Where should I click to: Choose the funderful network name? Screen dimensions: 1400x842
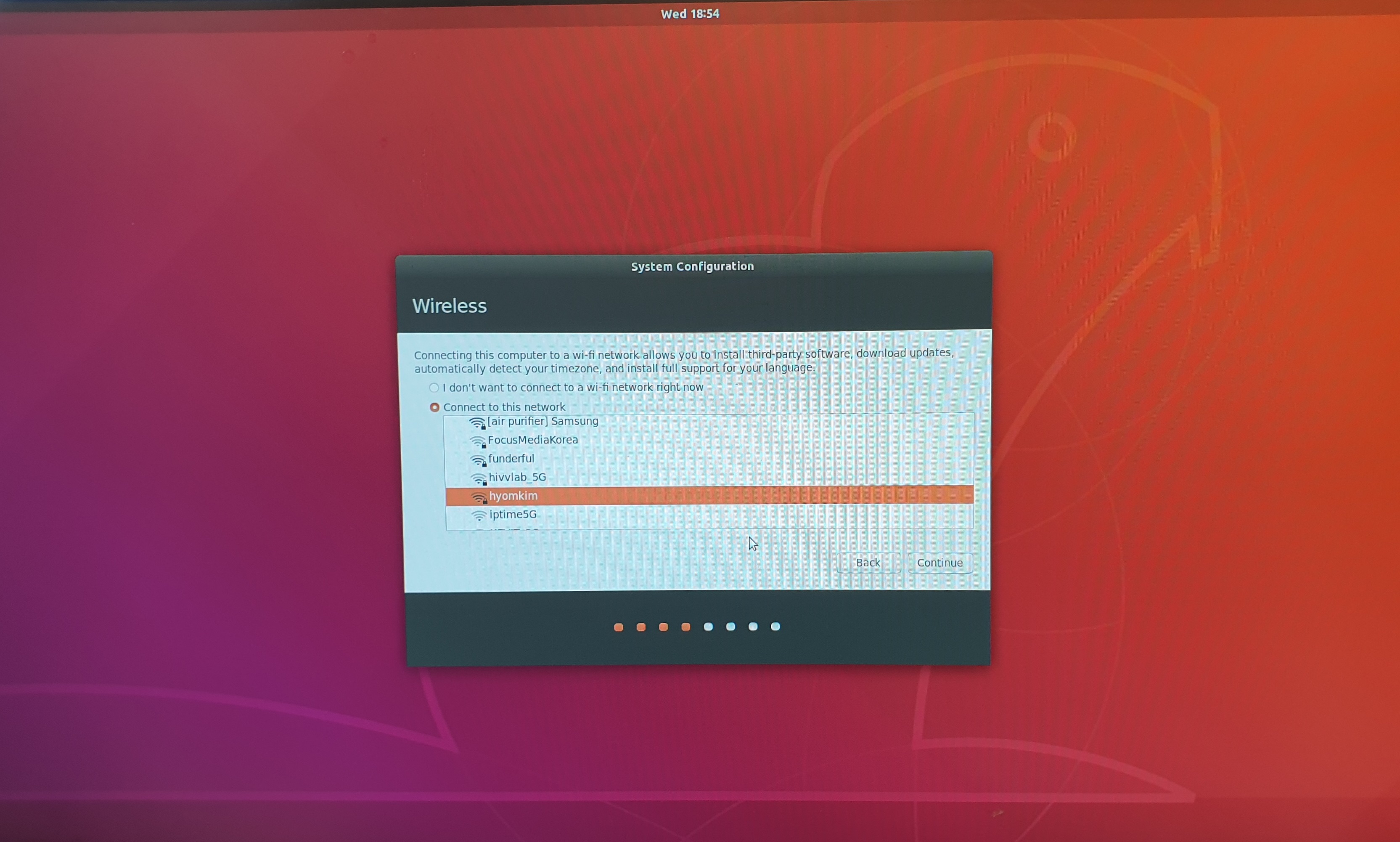pos(511,458)
